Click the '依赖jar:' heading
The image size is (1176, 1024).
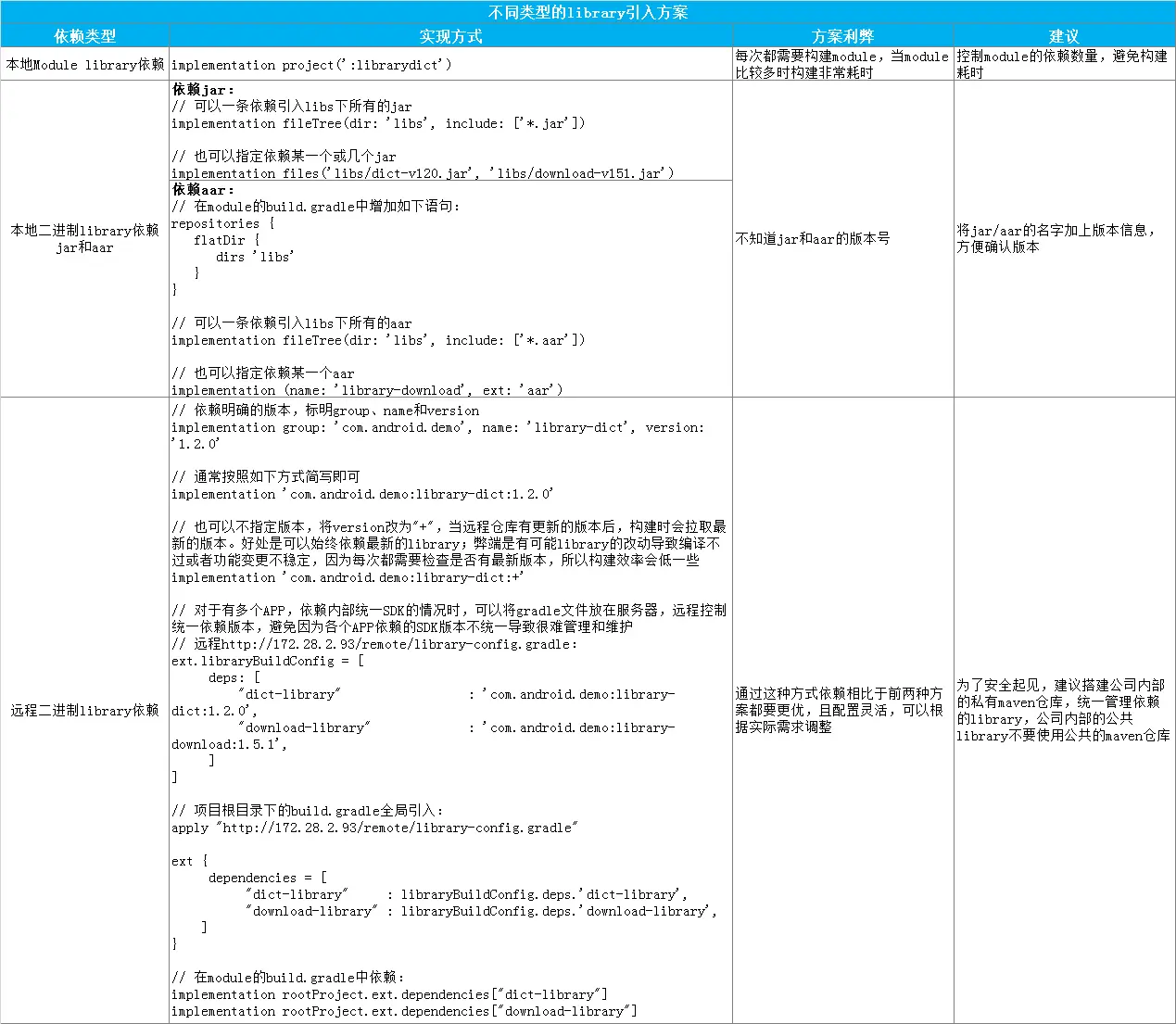(x=203, y=90)
